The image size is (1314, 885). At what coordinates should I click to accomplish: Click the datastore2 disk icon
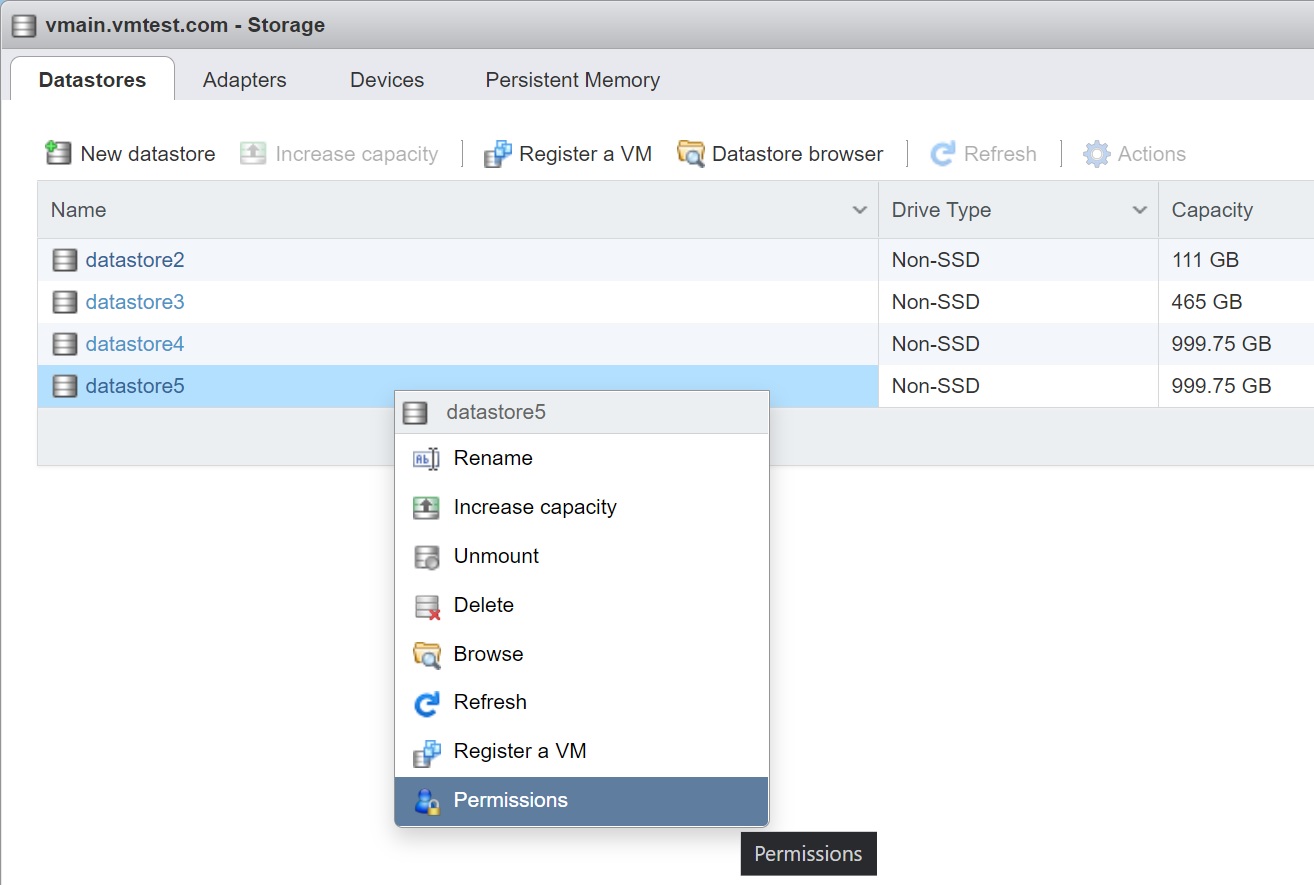pos(64,261)
